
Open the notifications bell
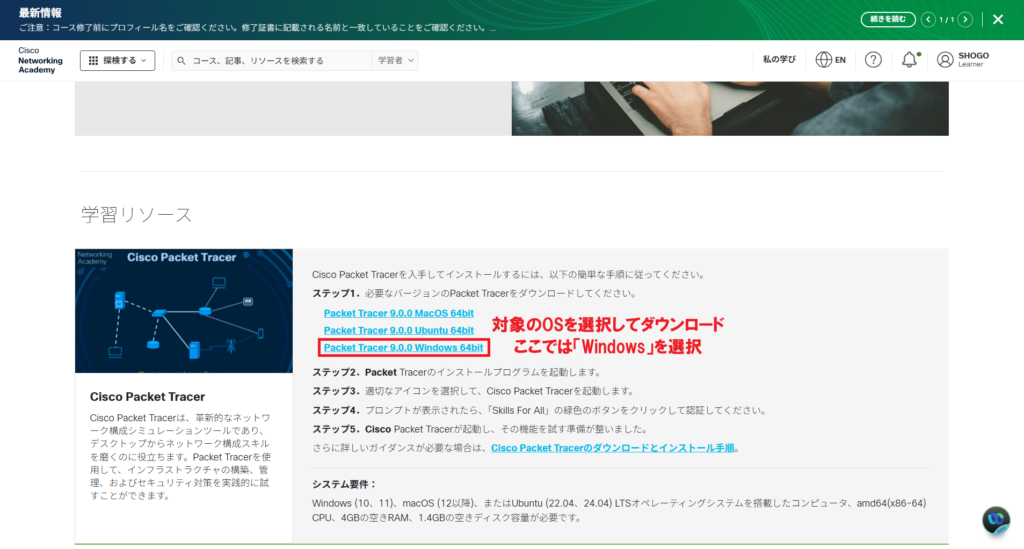tap(910, 59)
